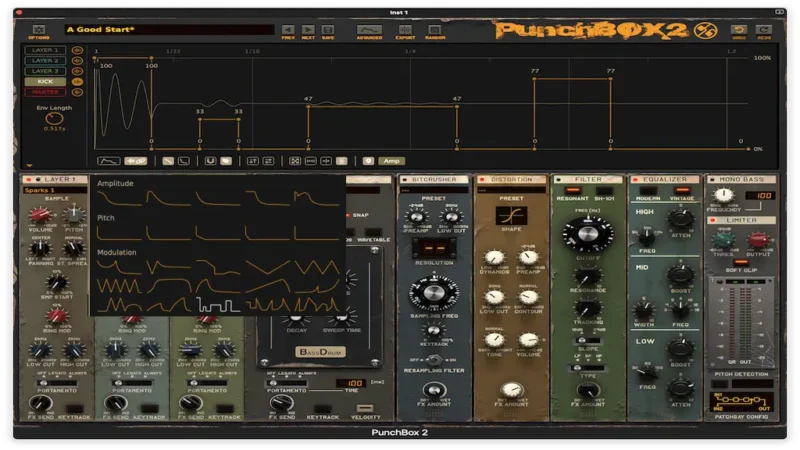
Task: Open Amp envelope target dropdown
Action: tap(391, 161)
